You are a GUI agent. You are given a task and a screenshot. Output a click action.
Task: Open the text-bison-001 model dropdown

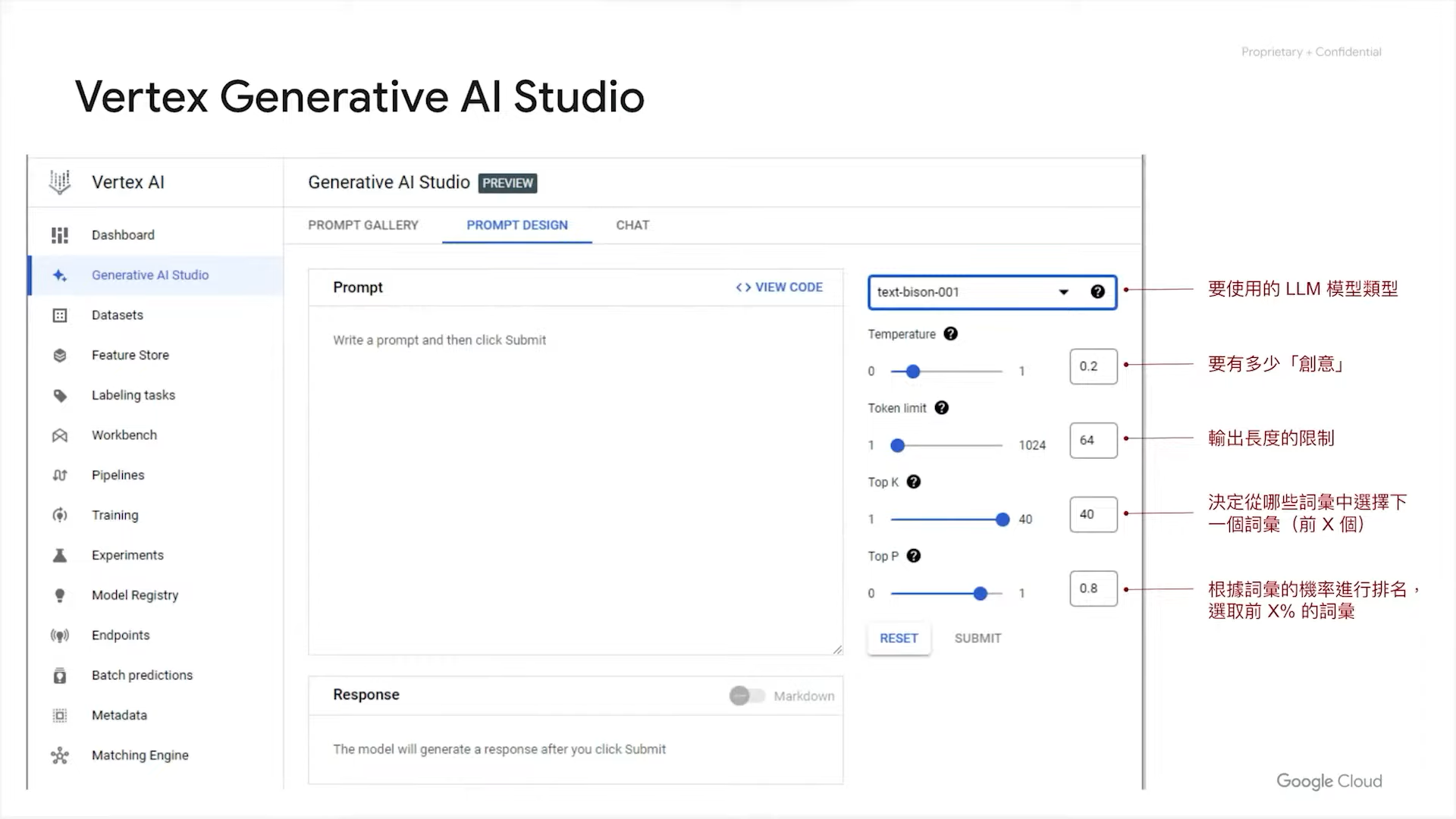[x=1063, y=292]
